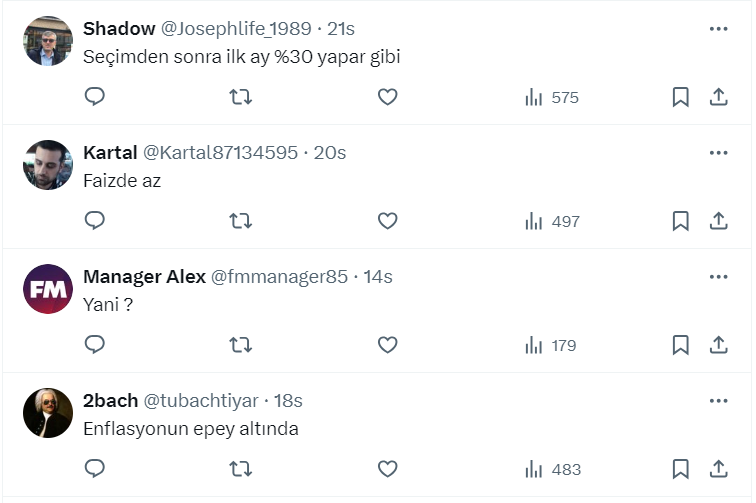The width and height of the screenshot is (756, 503).
Task: Open more options on Kartal's tweet
Action: pyautogui.click(x=718, y=153)
